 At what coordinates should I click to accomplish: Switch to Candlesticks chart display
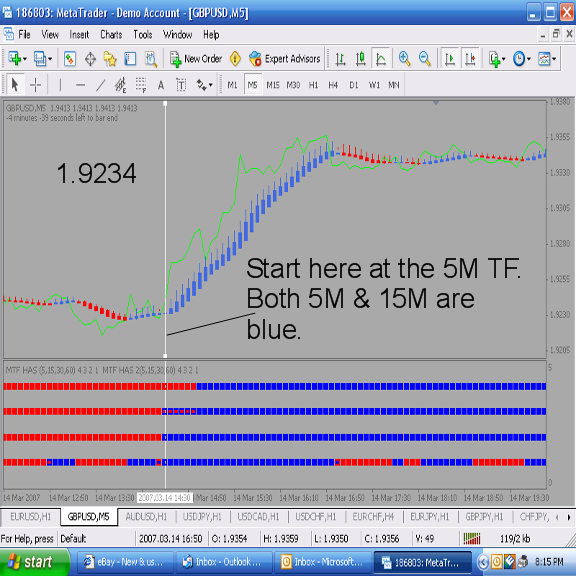click(x=360, y=59)
